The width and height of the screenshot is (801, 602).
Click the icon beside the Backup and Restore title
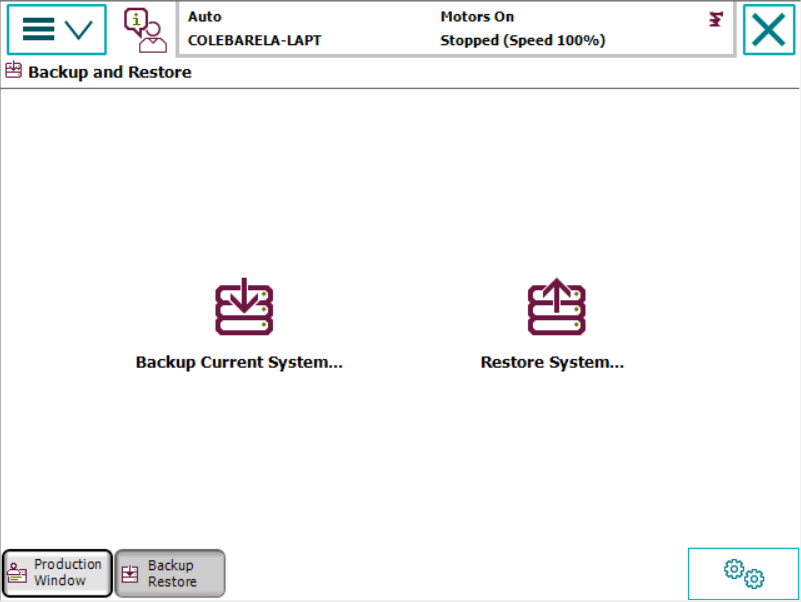tap(14, 71)
